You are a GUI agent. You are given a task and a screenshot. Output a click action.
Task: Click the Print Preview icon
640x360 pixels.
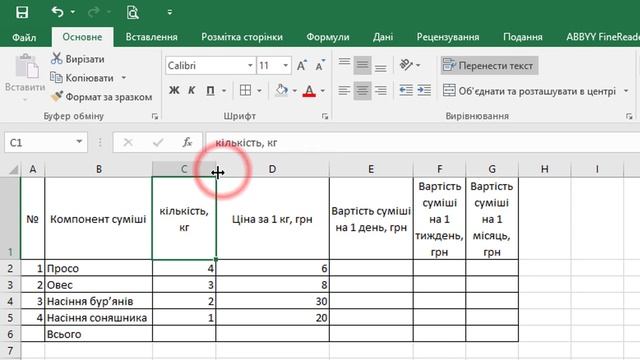coord(133,12)
